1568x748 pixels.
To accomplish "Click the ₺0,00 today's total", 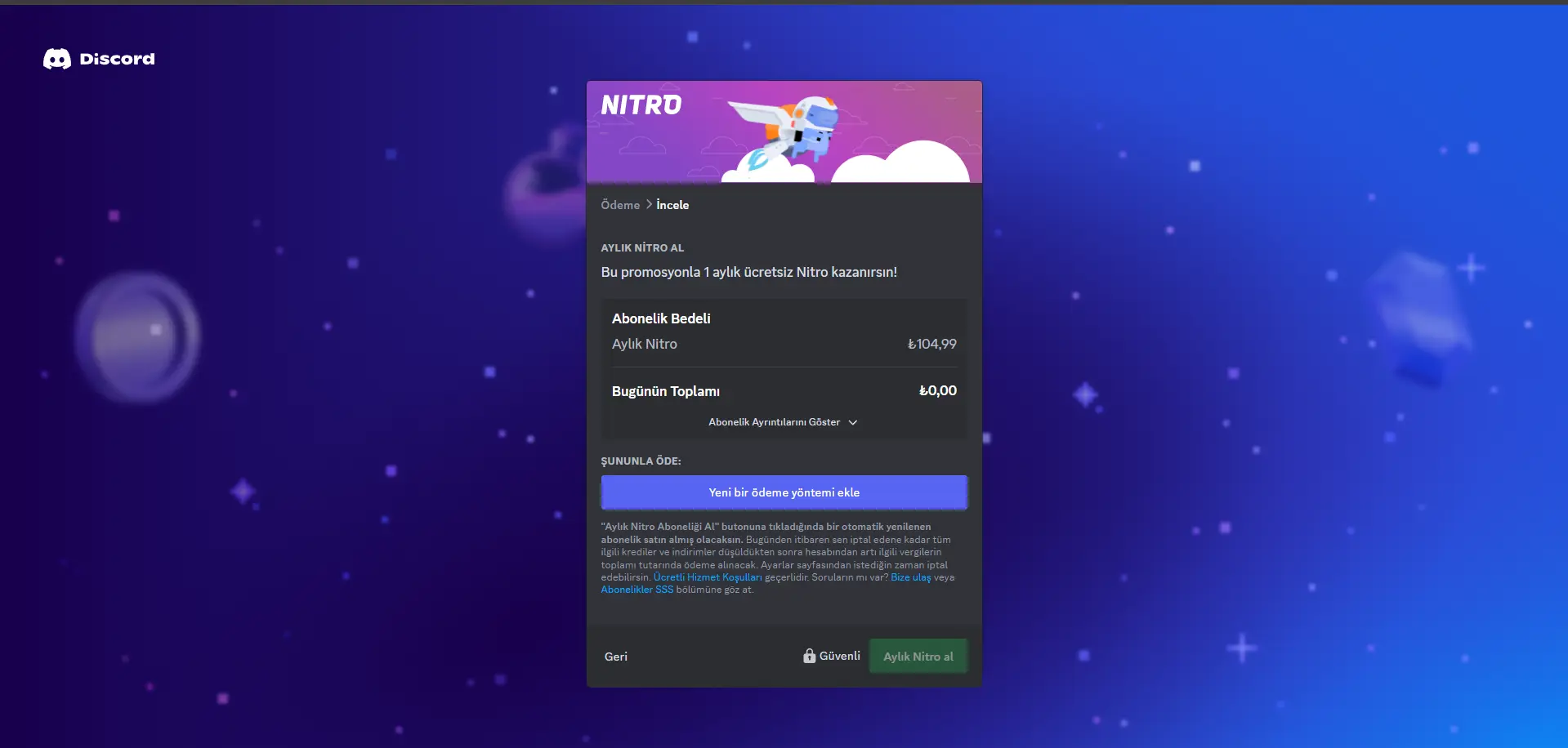I will (937, 390).
